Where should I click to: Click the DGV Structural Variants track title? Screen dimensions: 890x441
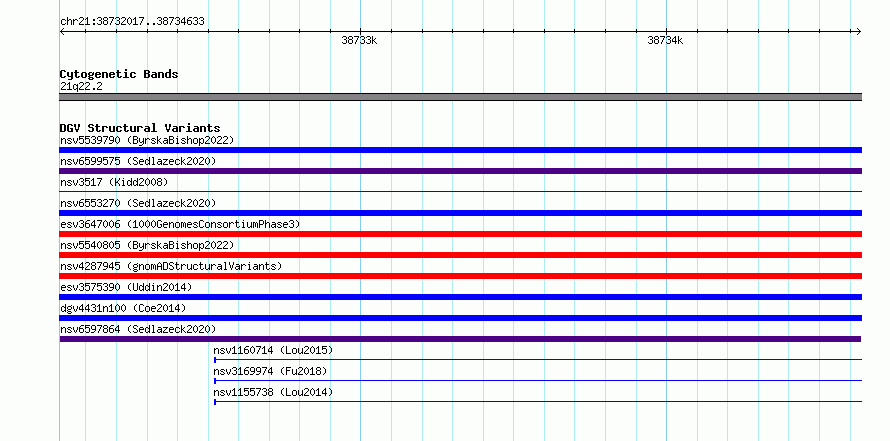[140, 128]
